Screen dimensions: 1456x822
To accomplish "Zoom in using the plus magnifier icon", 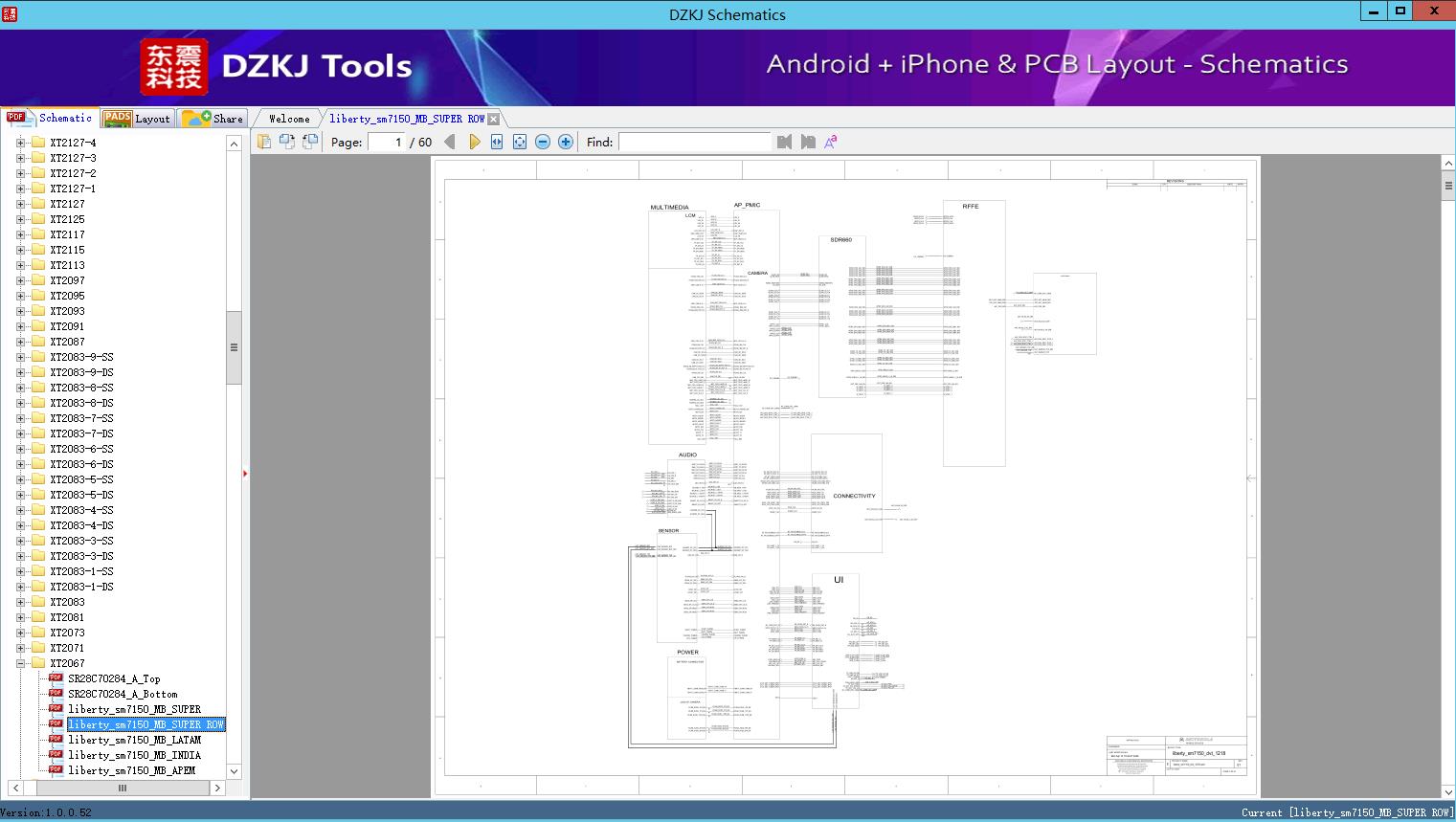I will [x=565, y=142].
